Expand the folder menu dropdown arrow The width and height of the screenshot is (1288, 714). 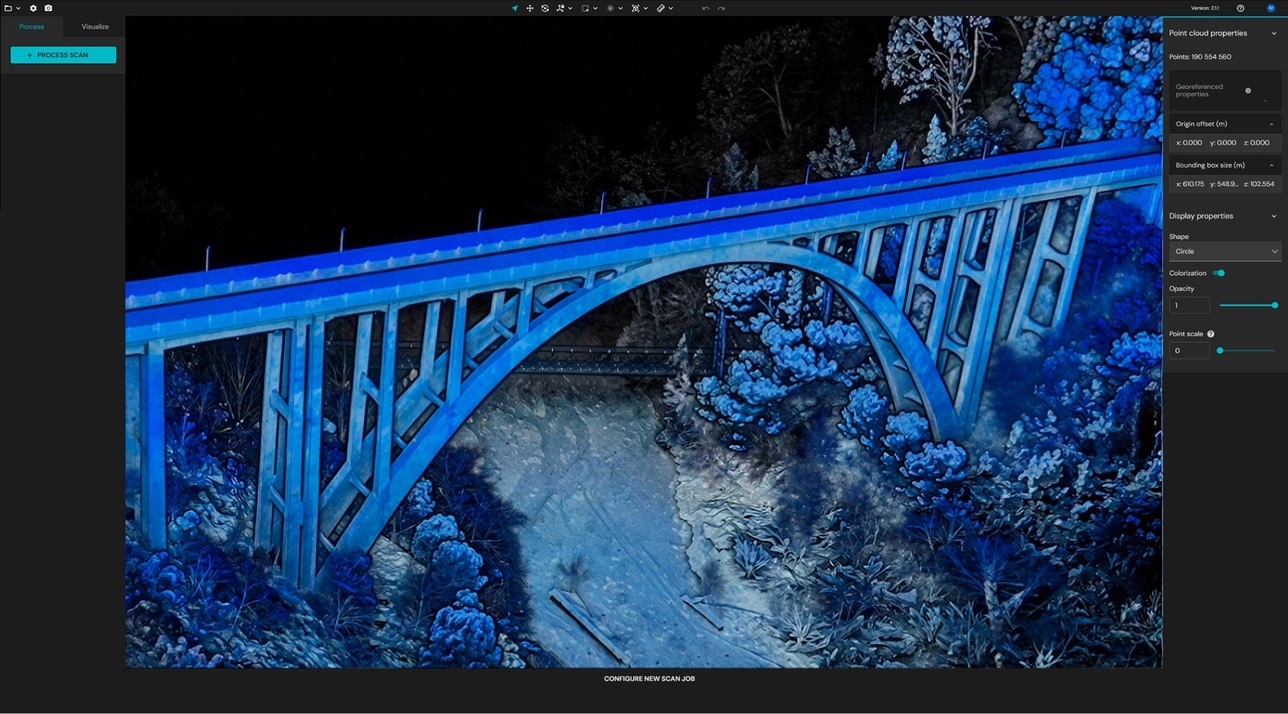point(18,8)
